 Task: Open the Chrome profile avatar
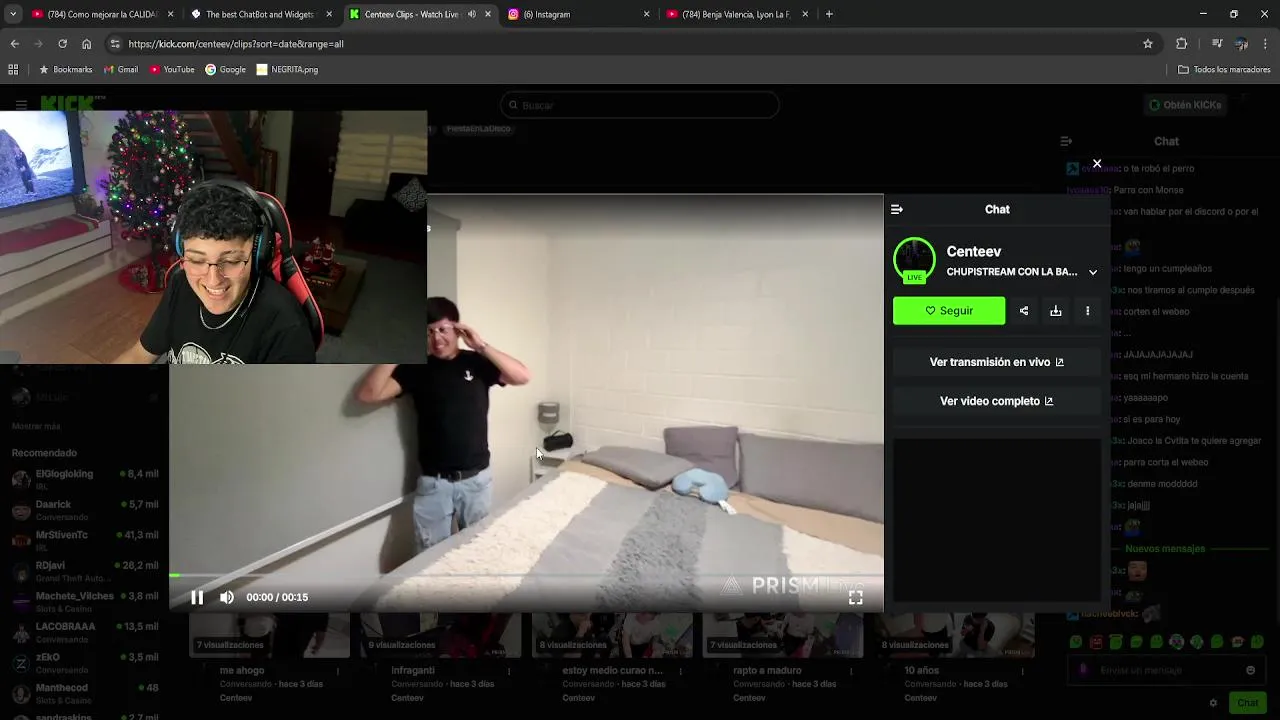coord(1241,44)
